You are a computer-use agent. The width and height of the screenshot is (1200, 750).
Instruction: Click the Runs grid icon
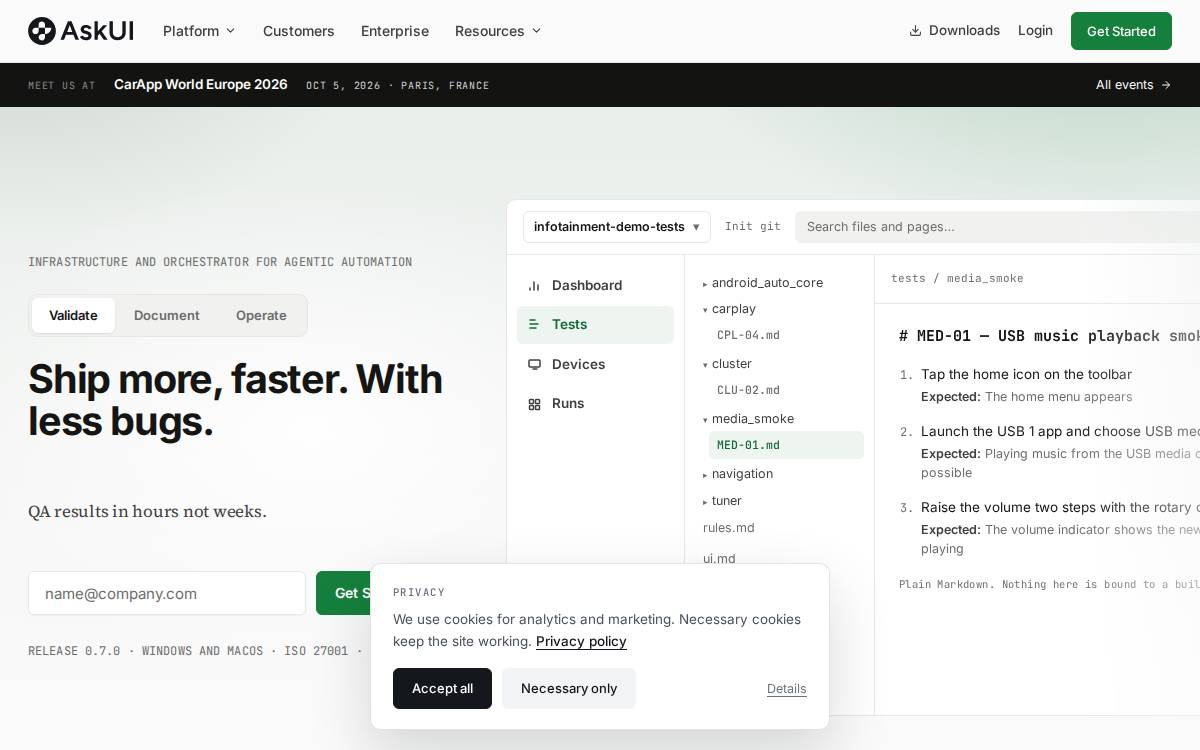pyautogui.click(x=534, y=404)
